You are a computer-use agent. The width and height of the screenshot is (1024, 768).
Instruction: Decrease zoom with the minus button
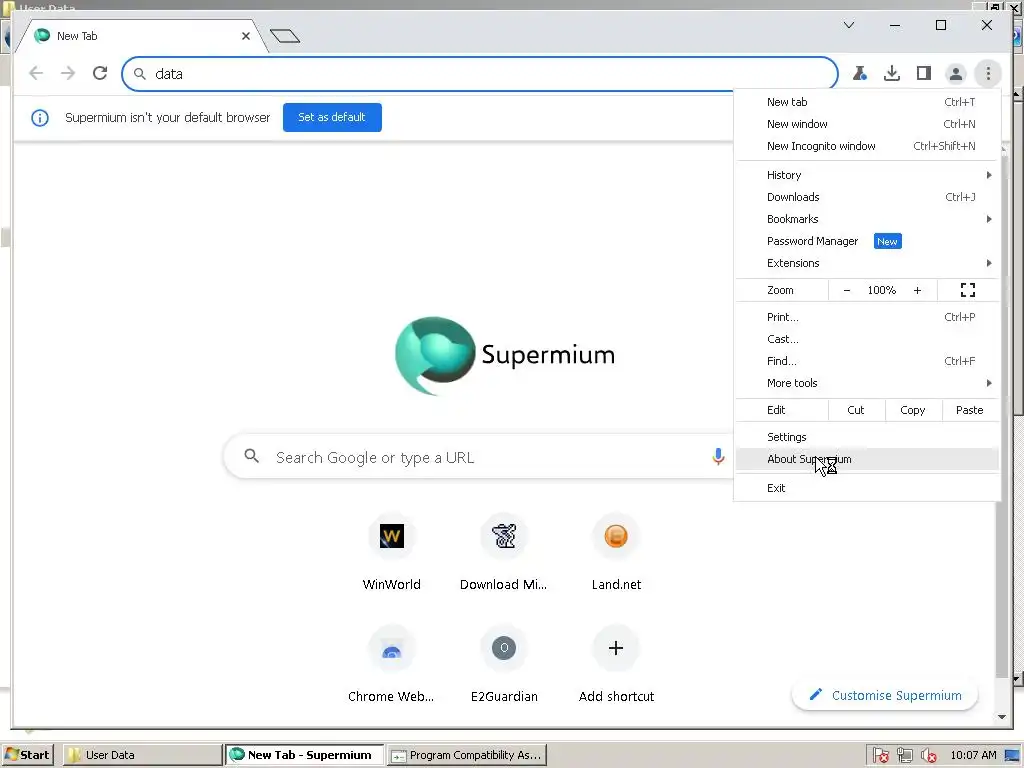pos(846,291)
